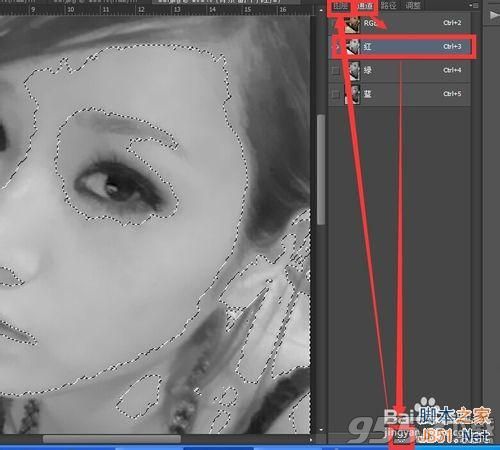Viewport: 500px width, 450px height.
Task: Click the RGB composite channel thumbnail
Action: (352, 23)
